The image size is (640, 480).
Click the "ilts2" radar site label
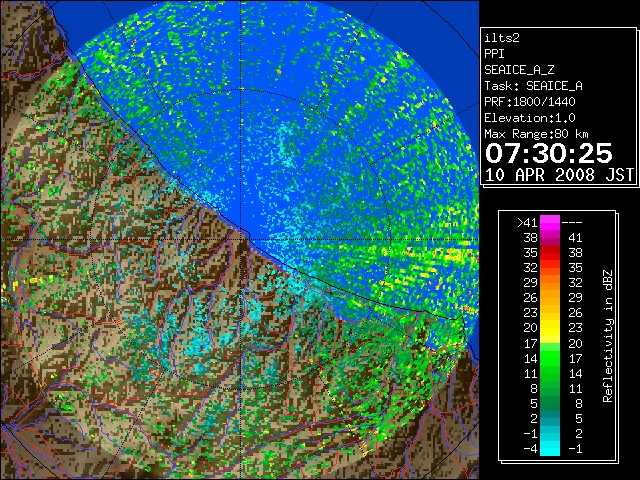pyautogui.click(x=502, y=38)
